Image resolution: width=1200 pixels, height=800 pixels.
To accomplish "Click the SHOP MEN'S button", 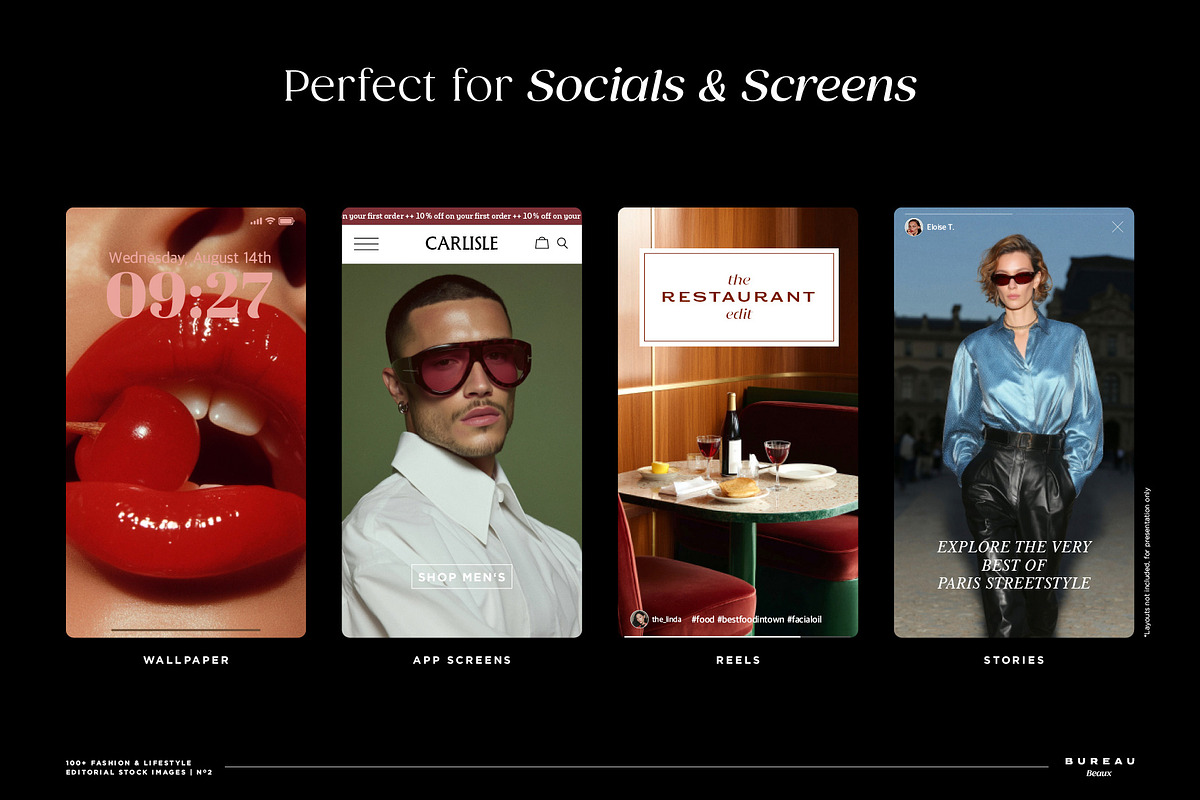I will click(x=462, y=576).
